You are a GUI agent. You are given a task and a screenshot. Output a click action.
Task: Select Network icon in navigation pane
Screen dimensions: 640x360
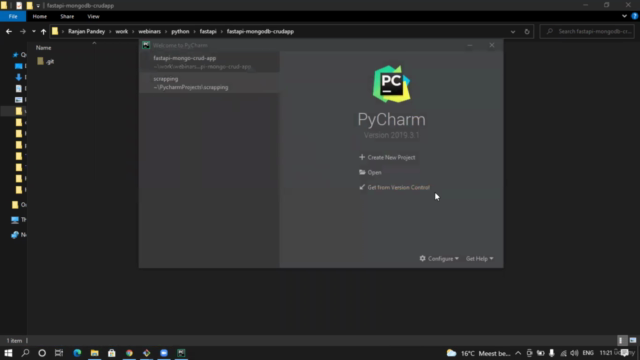pos(15,235)
